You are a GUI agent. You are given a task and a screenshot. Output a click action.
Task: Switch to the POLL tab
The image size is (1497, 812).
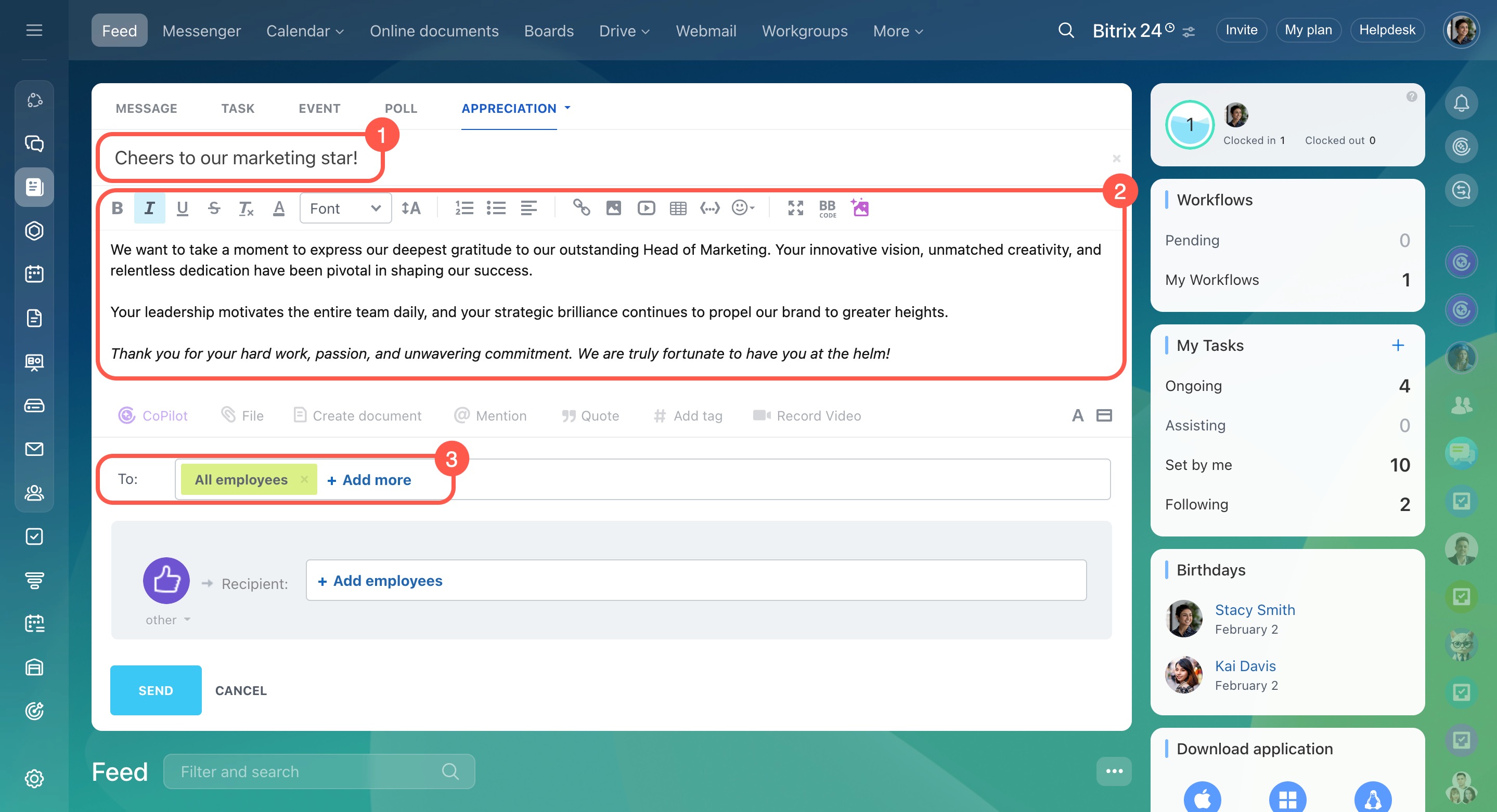click(x=401, y=108)
